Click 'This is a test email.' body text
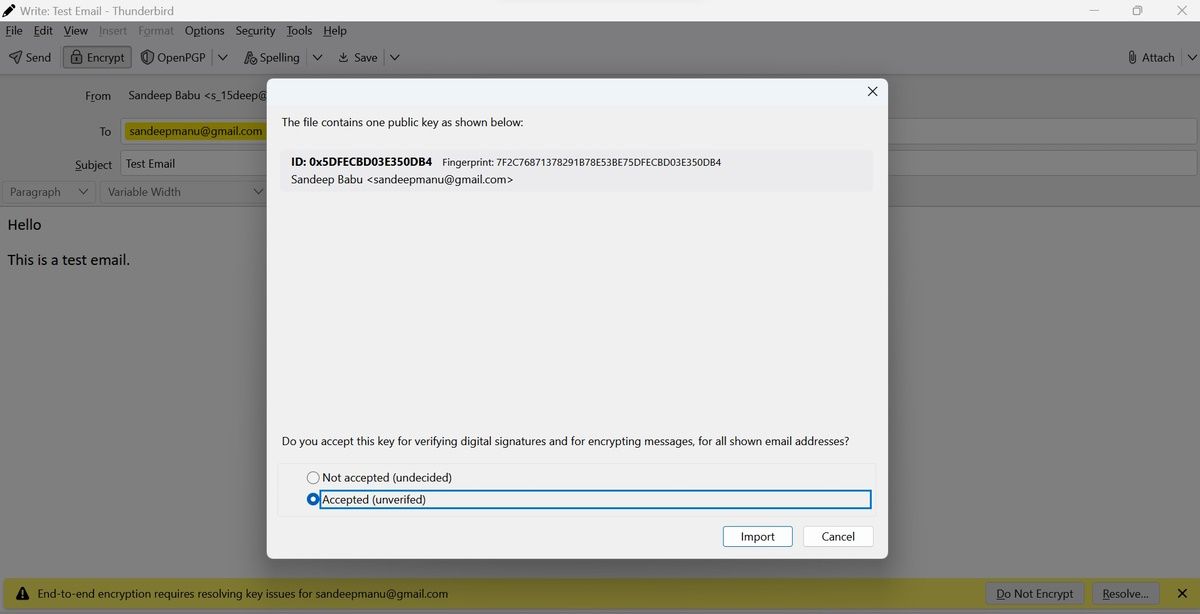The image size is (1200, 614). tap(69, 260)
